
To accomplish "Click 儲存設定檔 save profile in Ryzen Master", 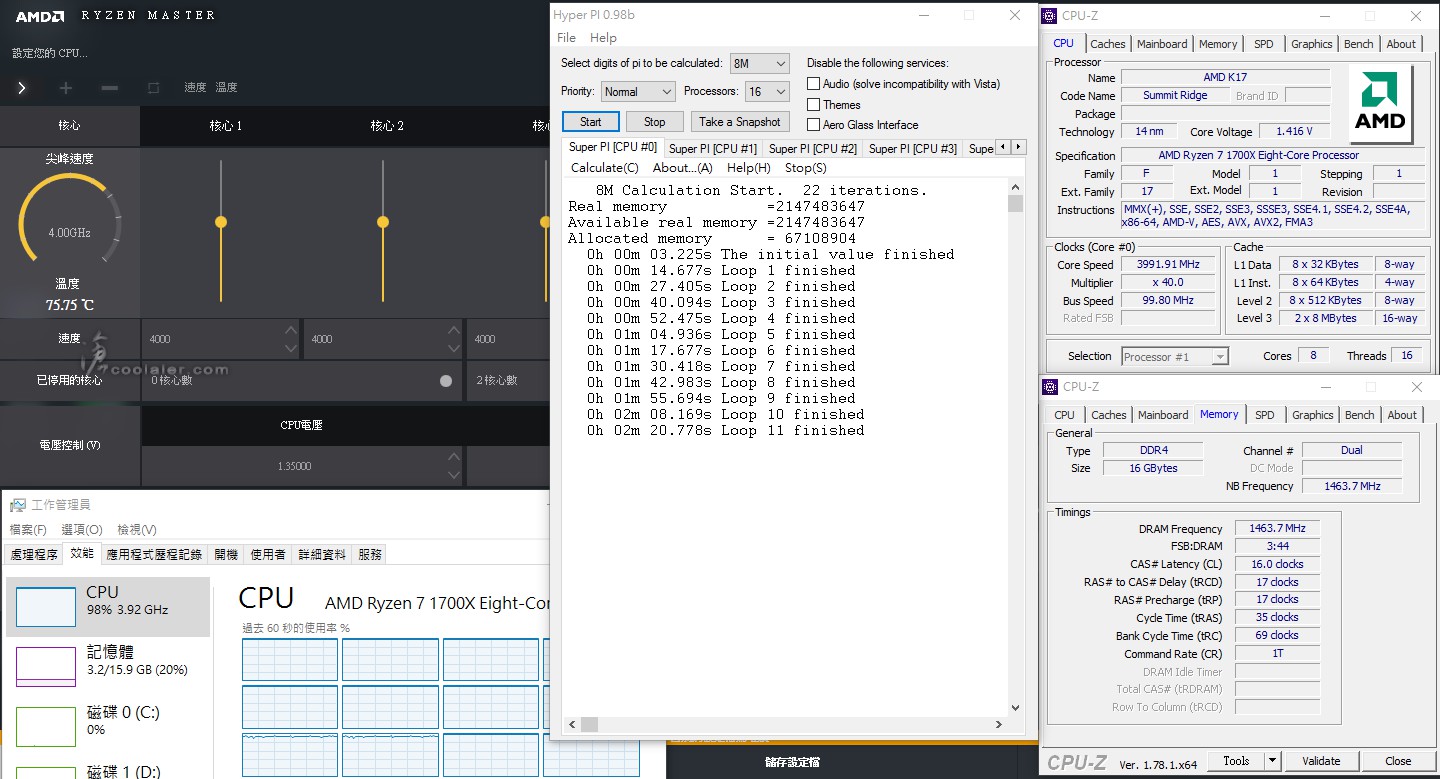I will point(793,762).
